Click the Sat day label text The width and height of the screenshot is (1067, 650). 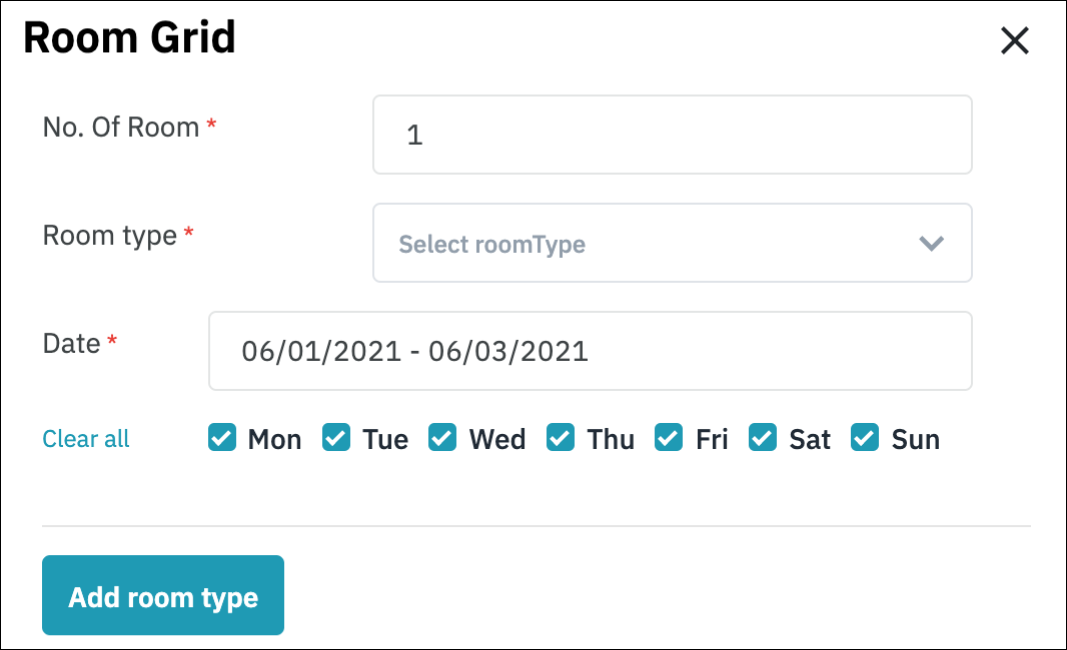tap(810, 440)
